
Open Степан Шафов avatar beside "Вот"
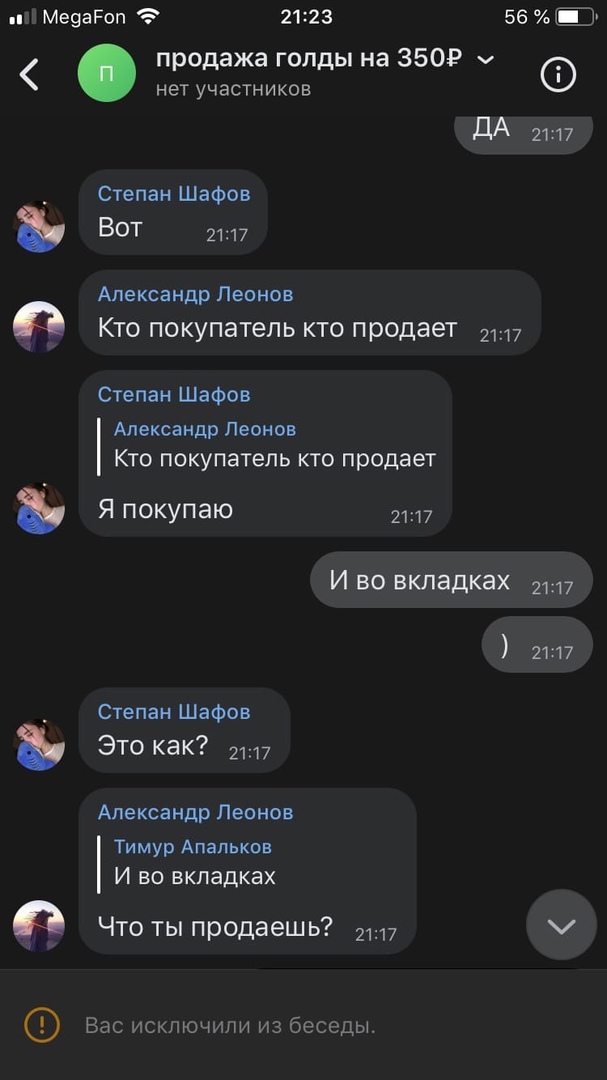(x=39, y=227)
